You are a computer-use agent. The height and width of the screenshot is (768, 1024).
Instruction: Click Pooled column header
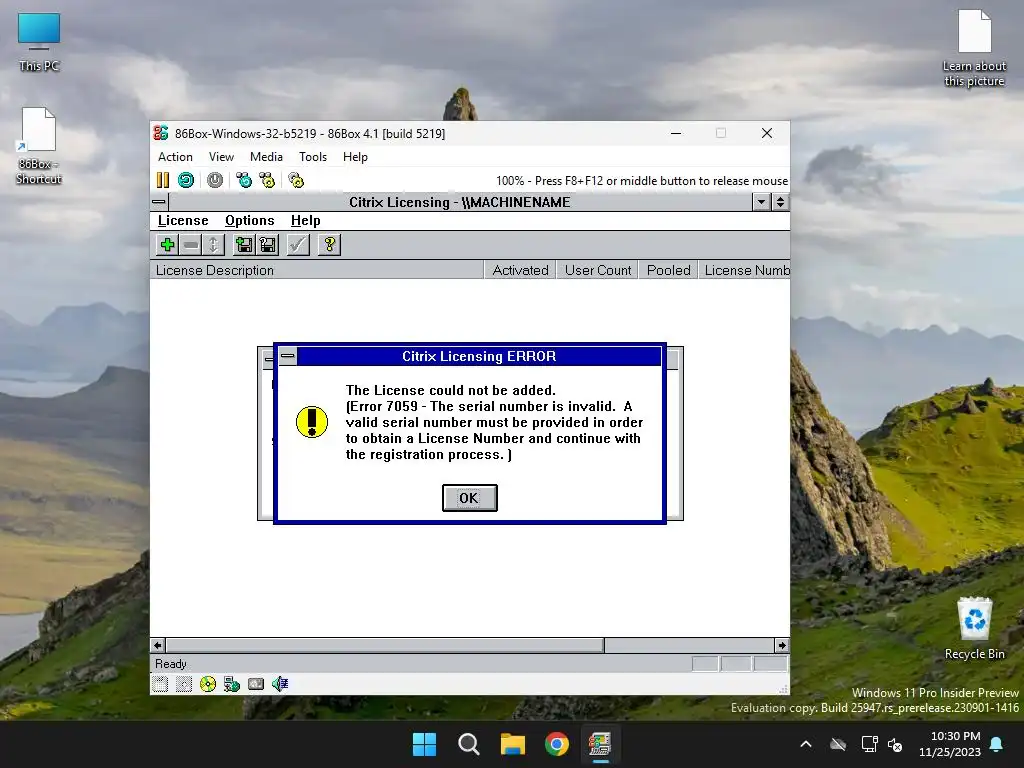coord(669,270)
